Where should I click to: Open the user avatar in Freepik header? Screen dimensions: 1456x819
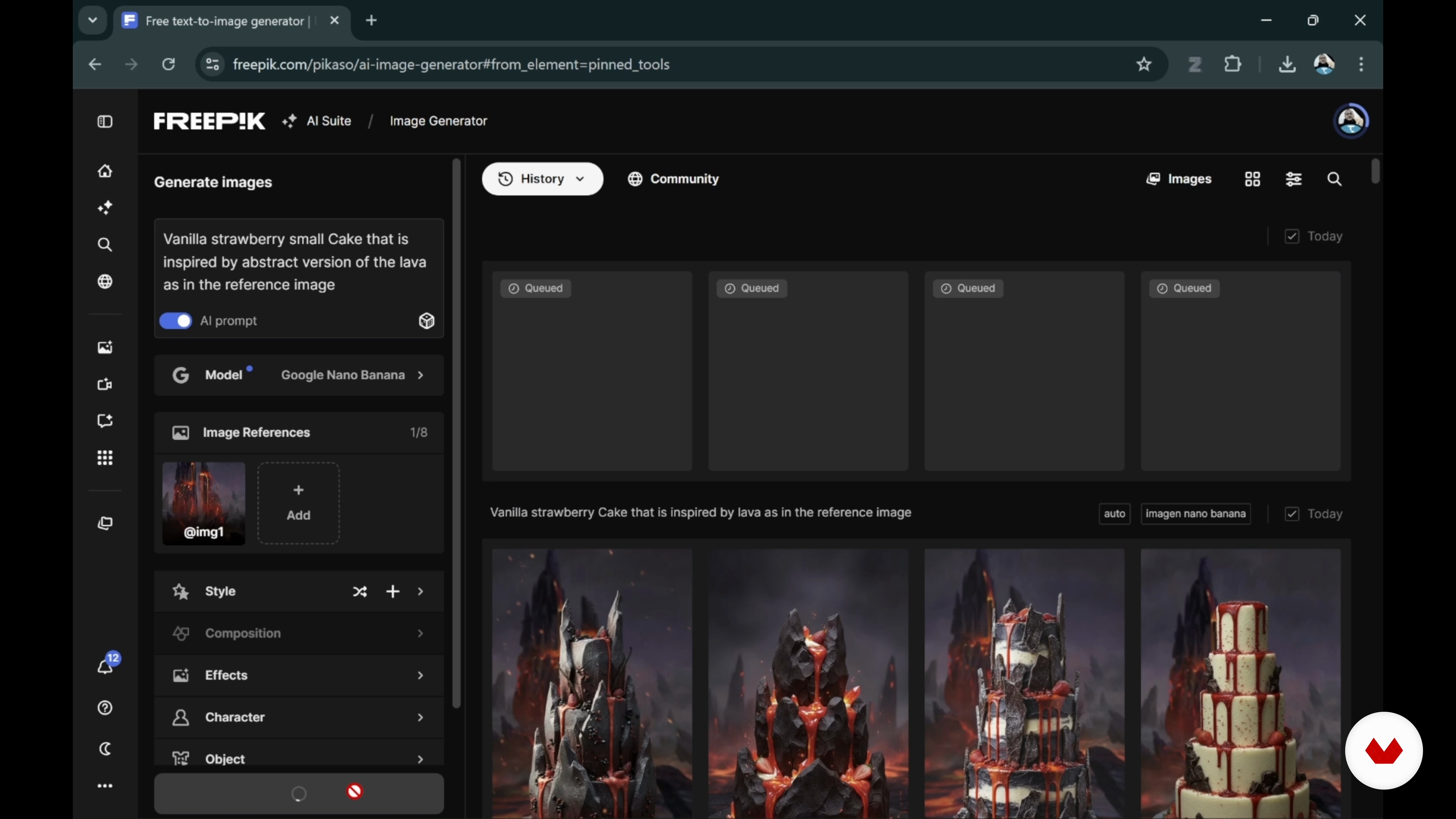1351,121
